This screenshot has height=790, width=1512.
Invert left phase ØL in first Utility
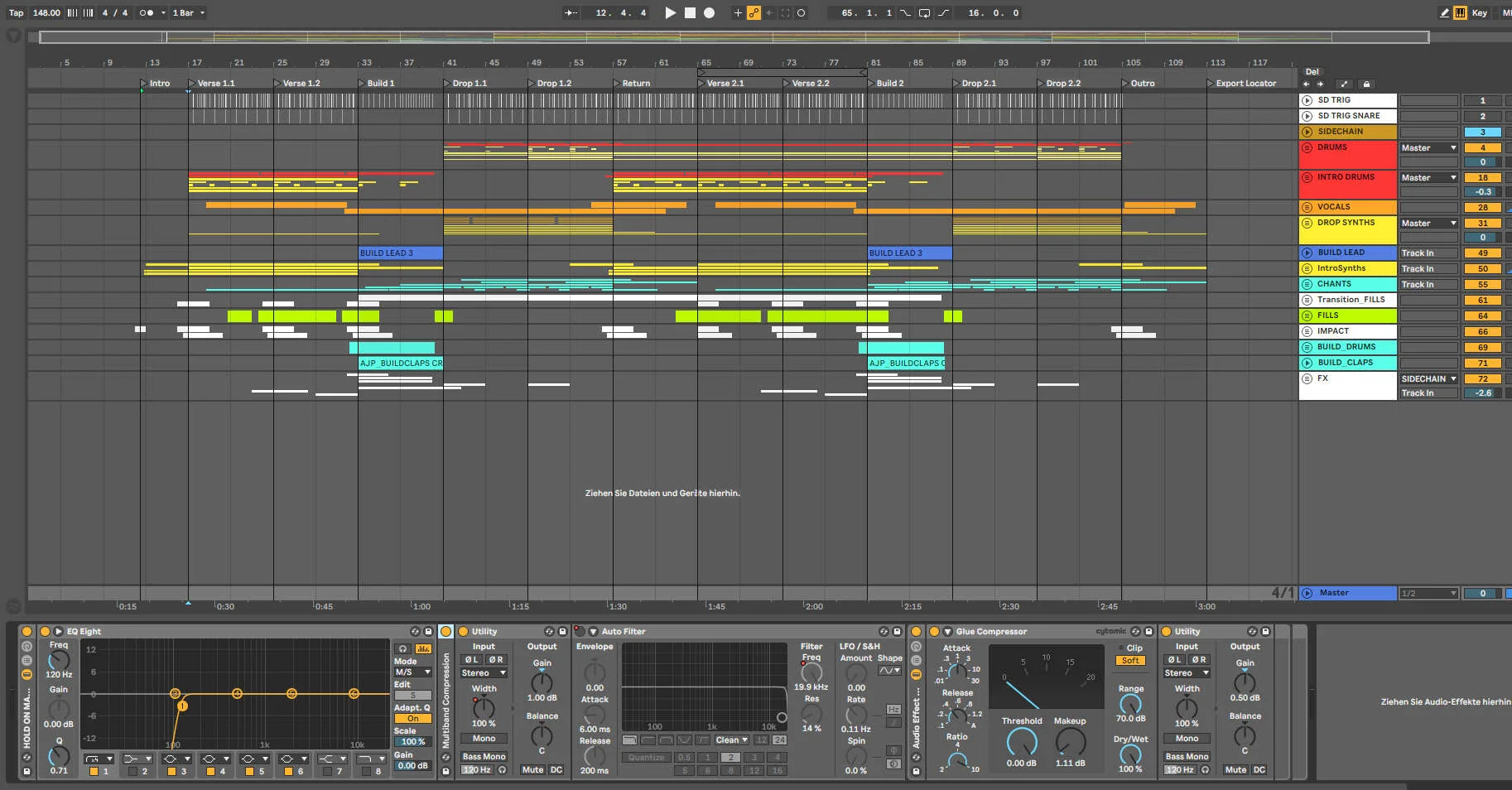click(471, 660)
